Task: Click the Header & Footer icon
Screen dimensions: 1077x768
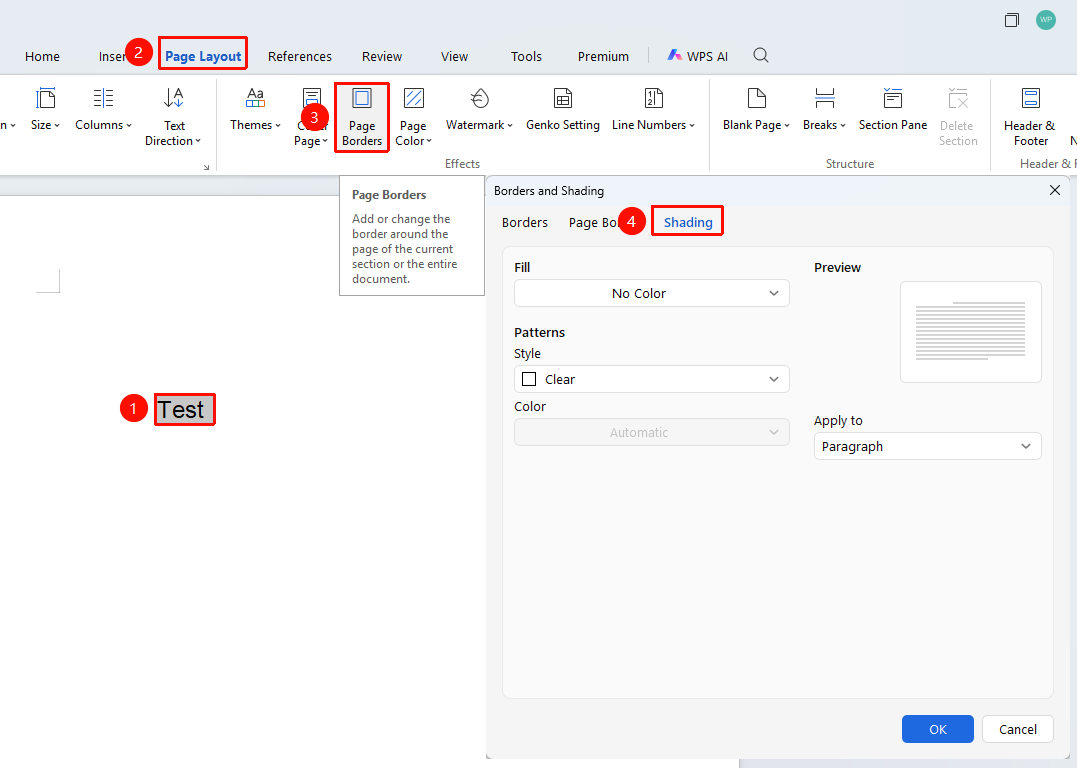Action: click(x=1030, y=98)
